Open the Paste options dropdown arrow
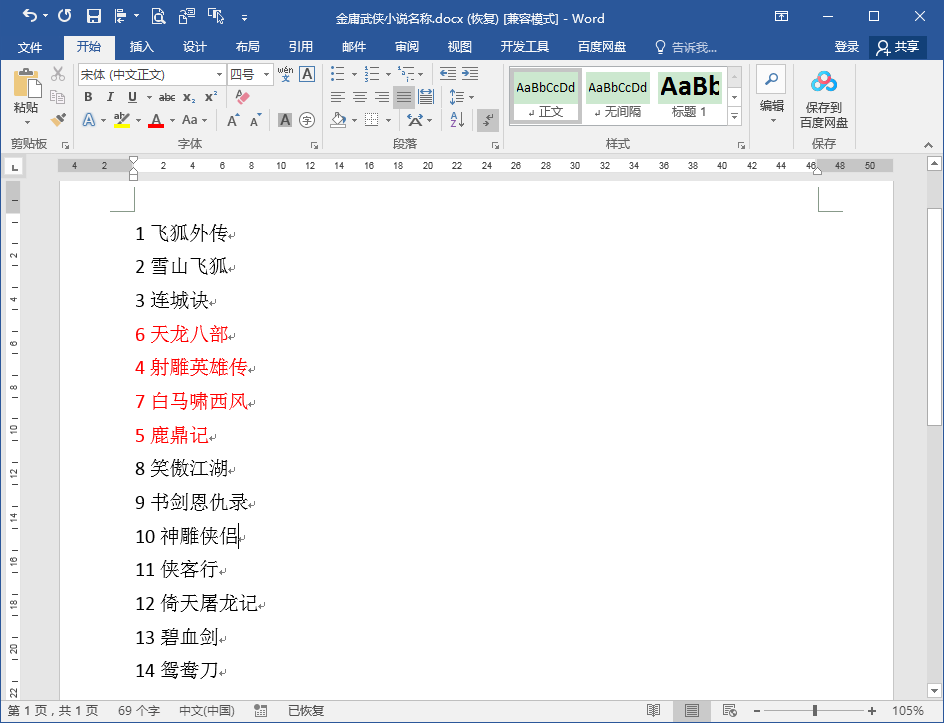944x723 pixels. click(x=27, y=123)
